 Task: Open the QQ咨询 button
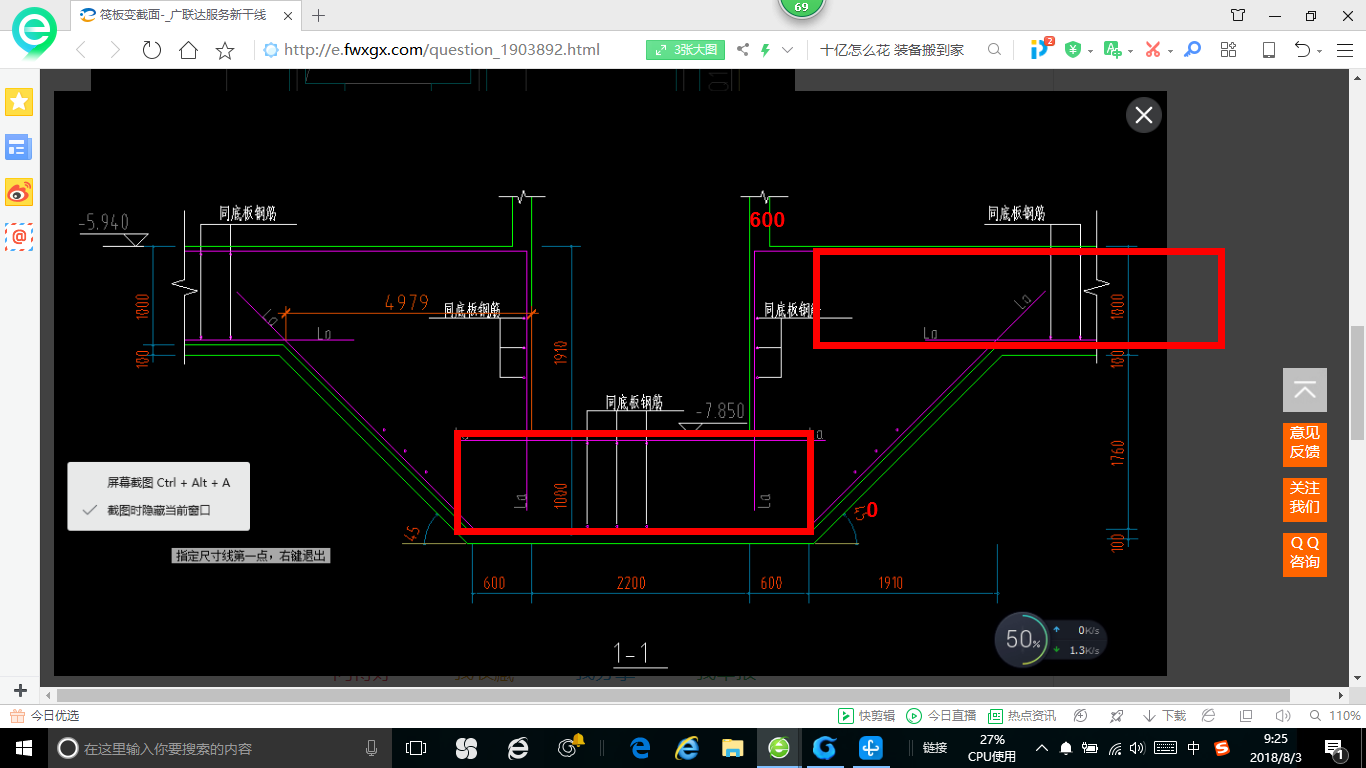coord(1305,555)
